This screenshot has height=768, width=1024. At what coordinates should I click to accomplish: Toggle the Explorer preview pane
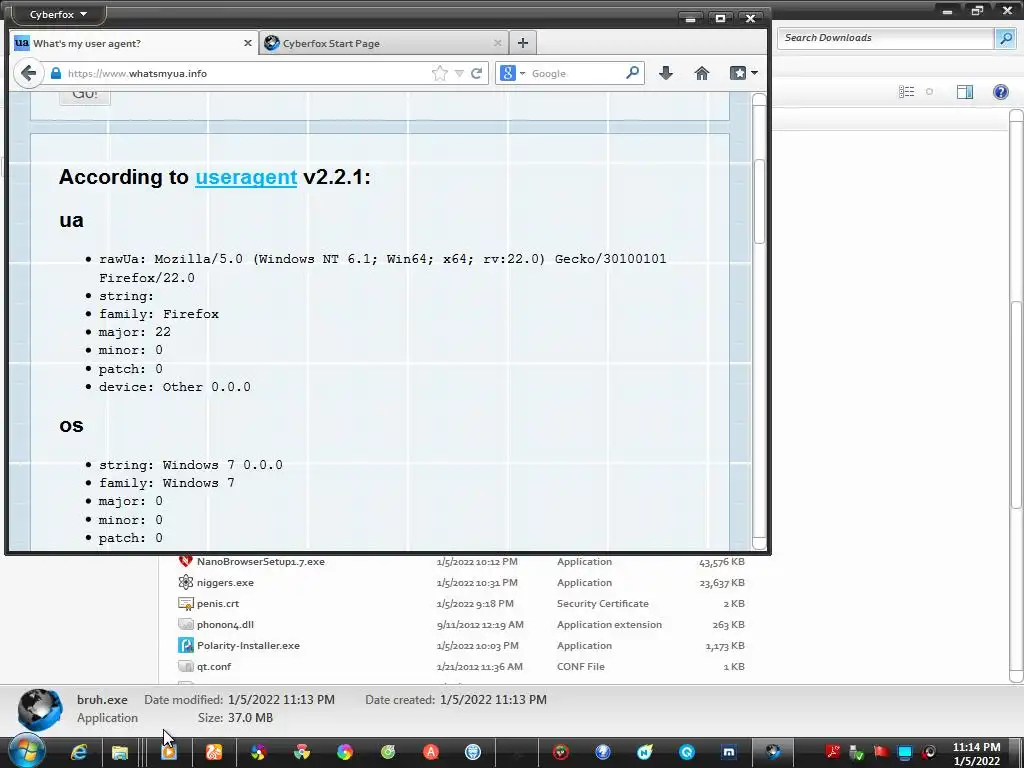point(965,92)
